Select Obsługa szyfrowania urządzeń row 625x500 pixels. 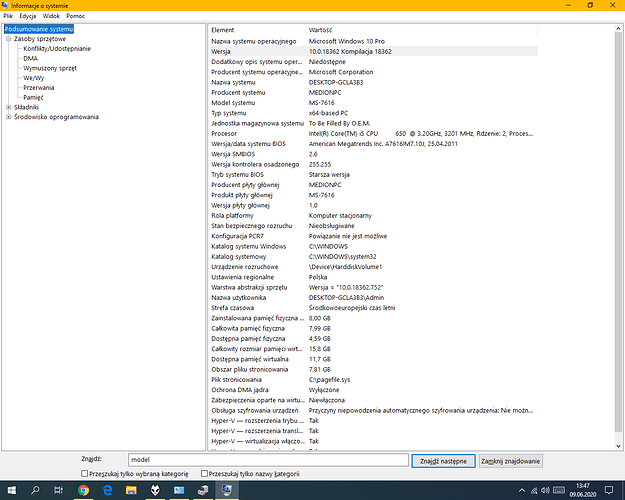click(374, 410)
